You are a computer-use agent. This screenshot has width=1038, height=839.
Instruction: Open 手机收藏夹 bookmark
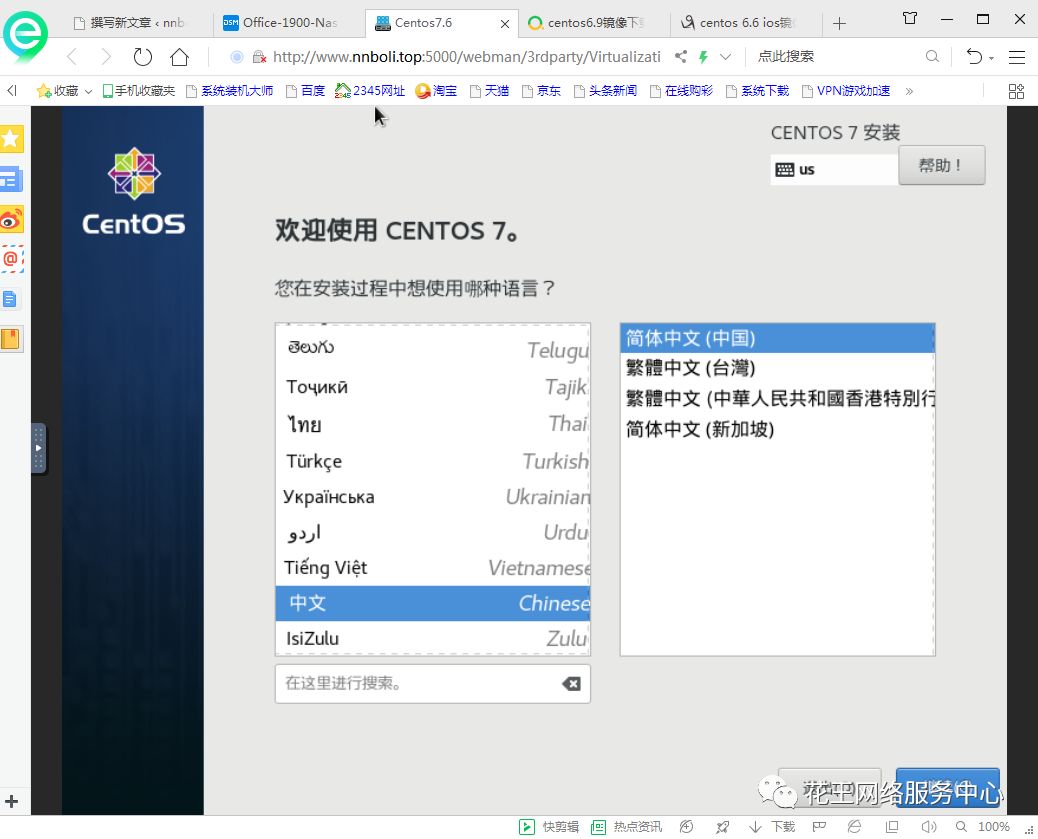click(x=139, y=91)
